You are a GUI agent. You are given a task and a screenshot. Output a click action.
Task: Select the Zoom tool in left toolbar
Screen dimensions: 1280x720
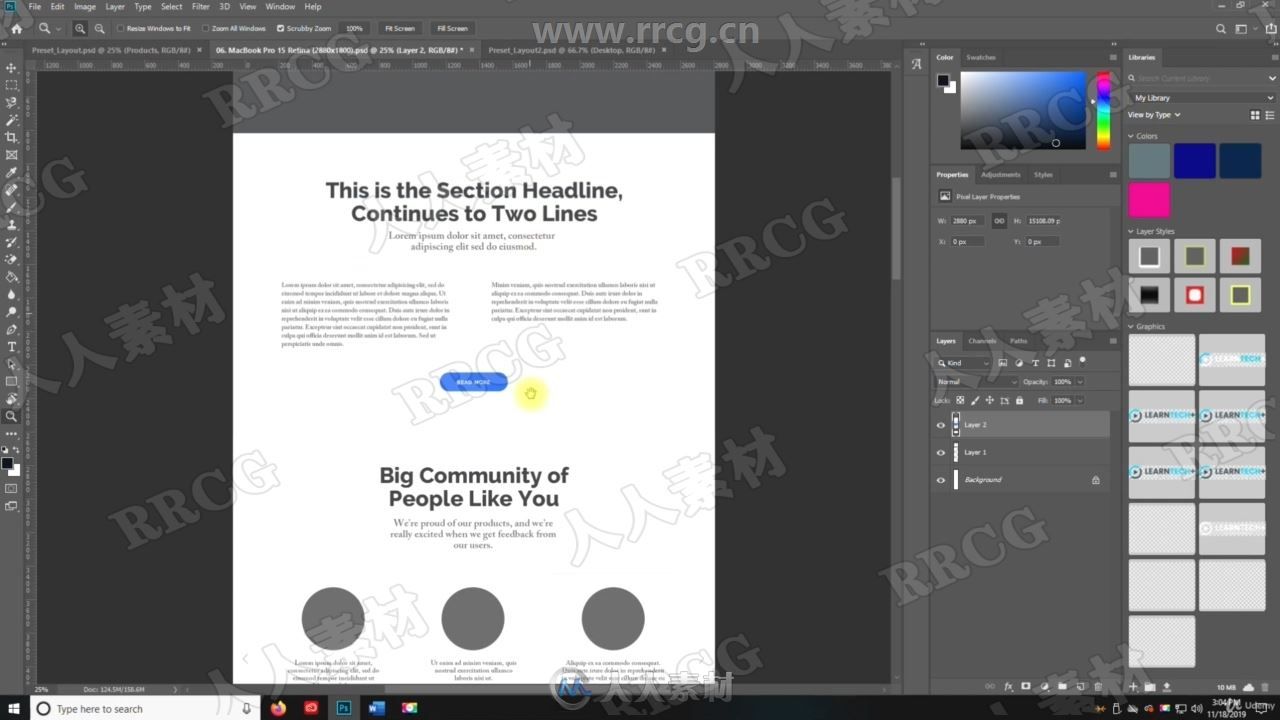(12, 416)
